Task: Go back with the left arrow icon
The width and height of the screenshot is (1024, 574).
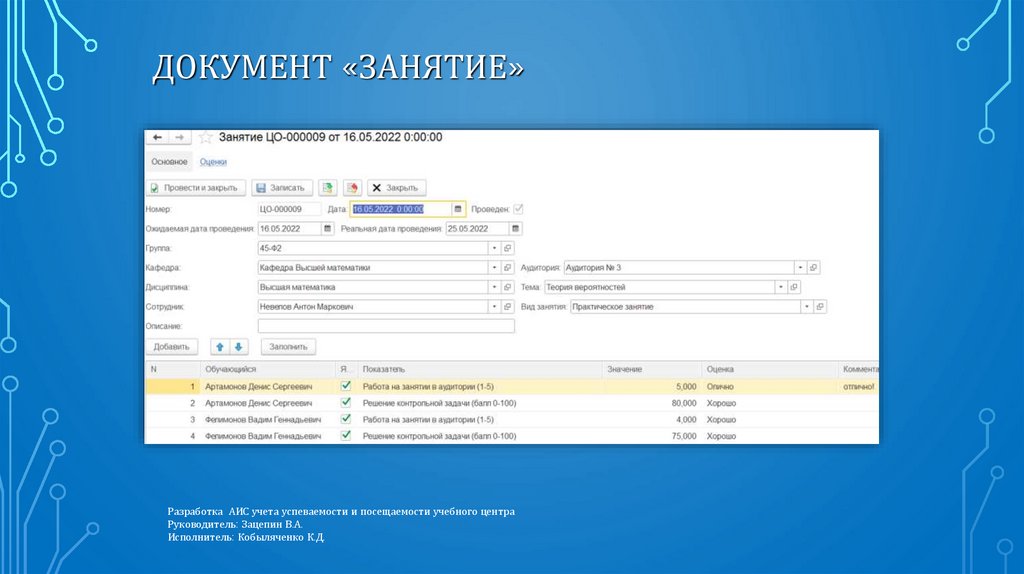Action: (x=157, y=137)
